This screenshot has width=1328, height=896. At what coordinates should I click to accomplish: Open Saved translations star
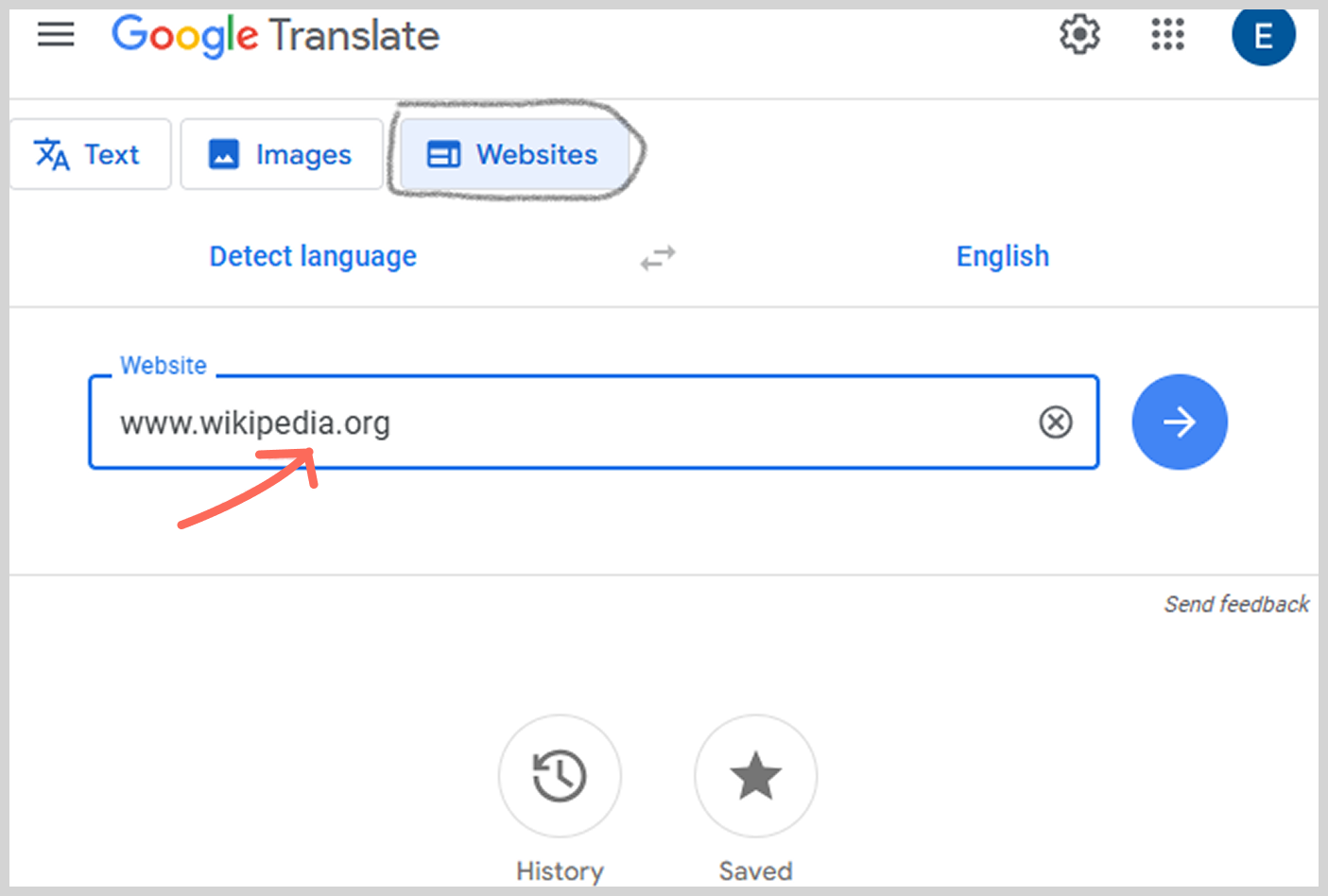coord(755,776)
